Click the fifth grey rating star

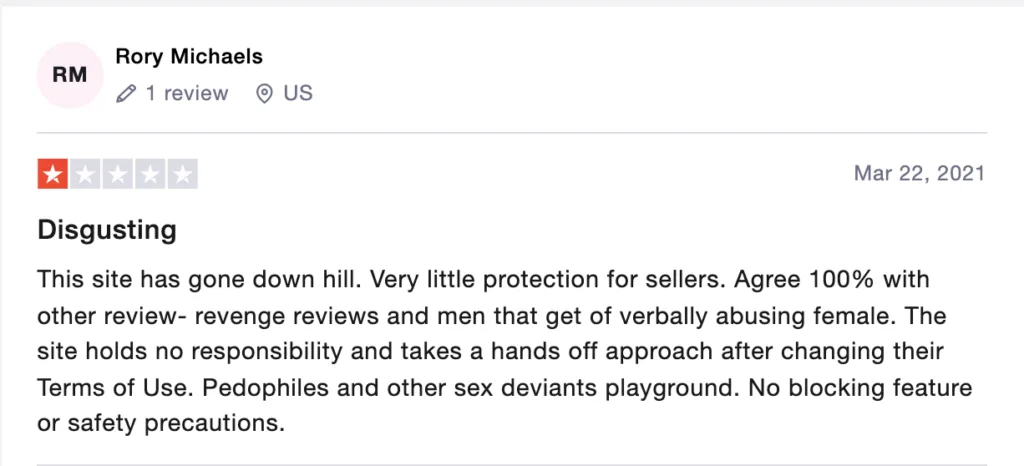pyautogui.click(x=183, y=174)
